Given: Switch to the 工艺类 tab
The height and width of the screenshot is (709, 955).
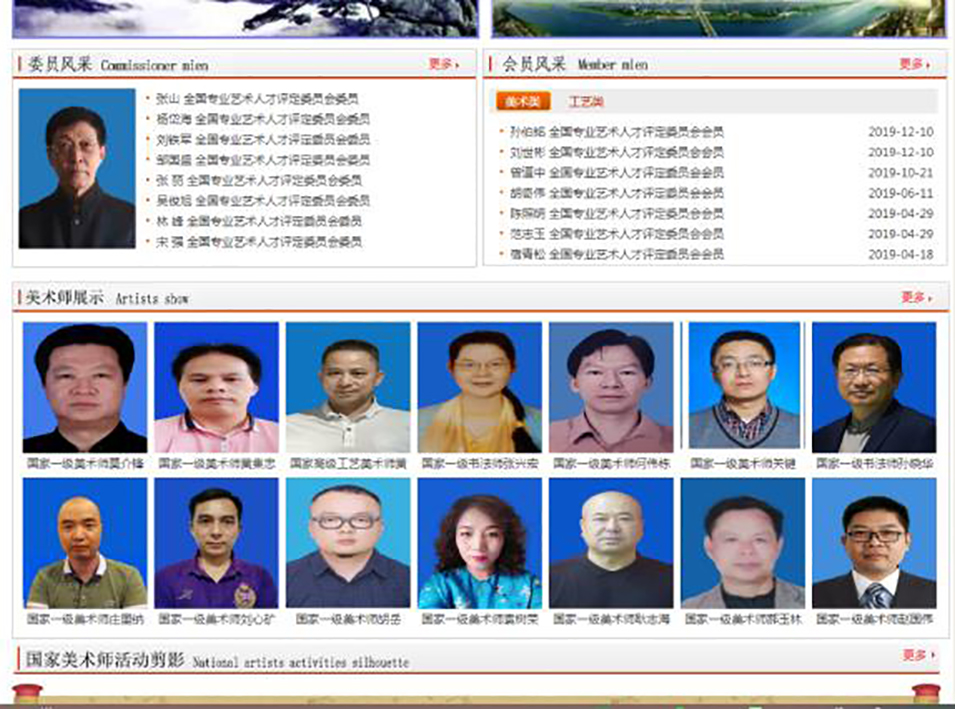Looking at the screenshot, I should 585,102.
